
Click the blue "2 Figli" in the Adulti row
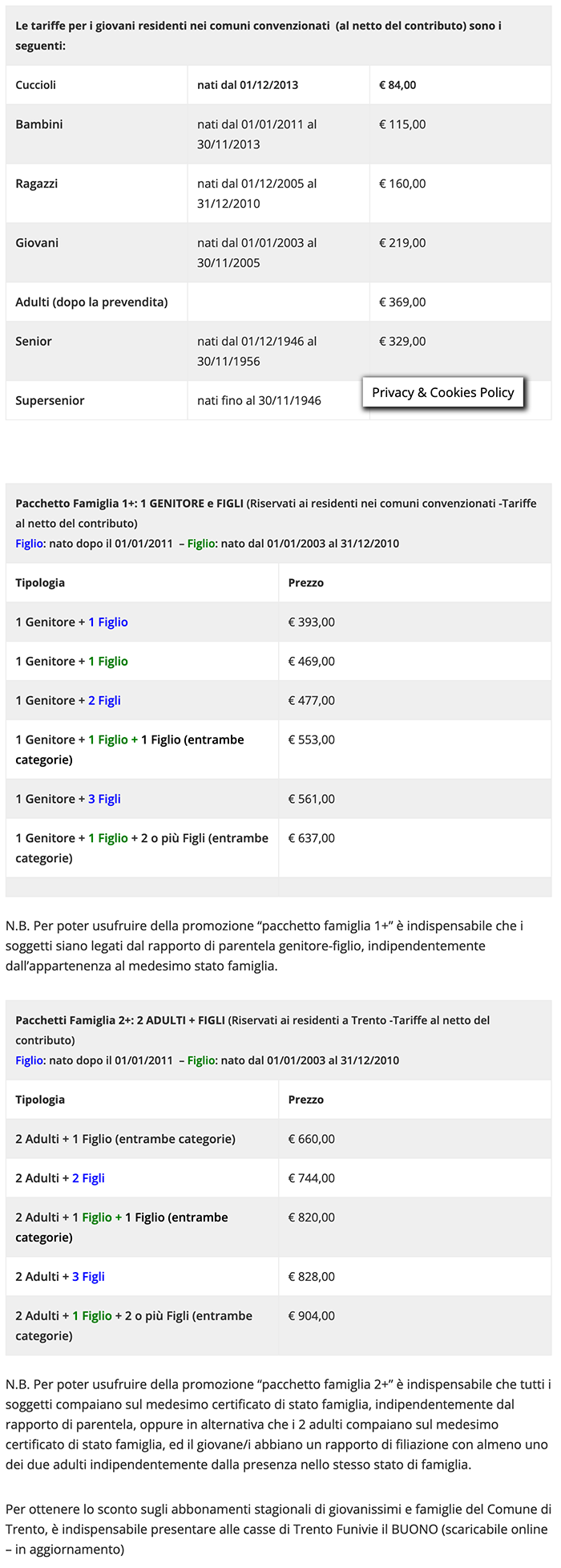[x=88, y=1179]
